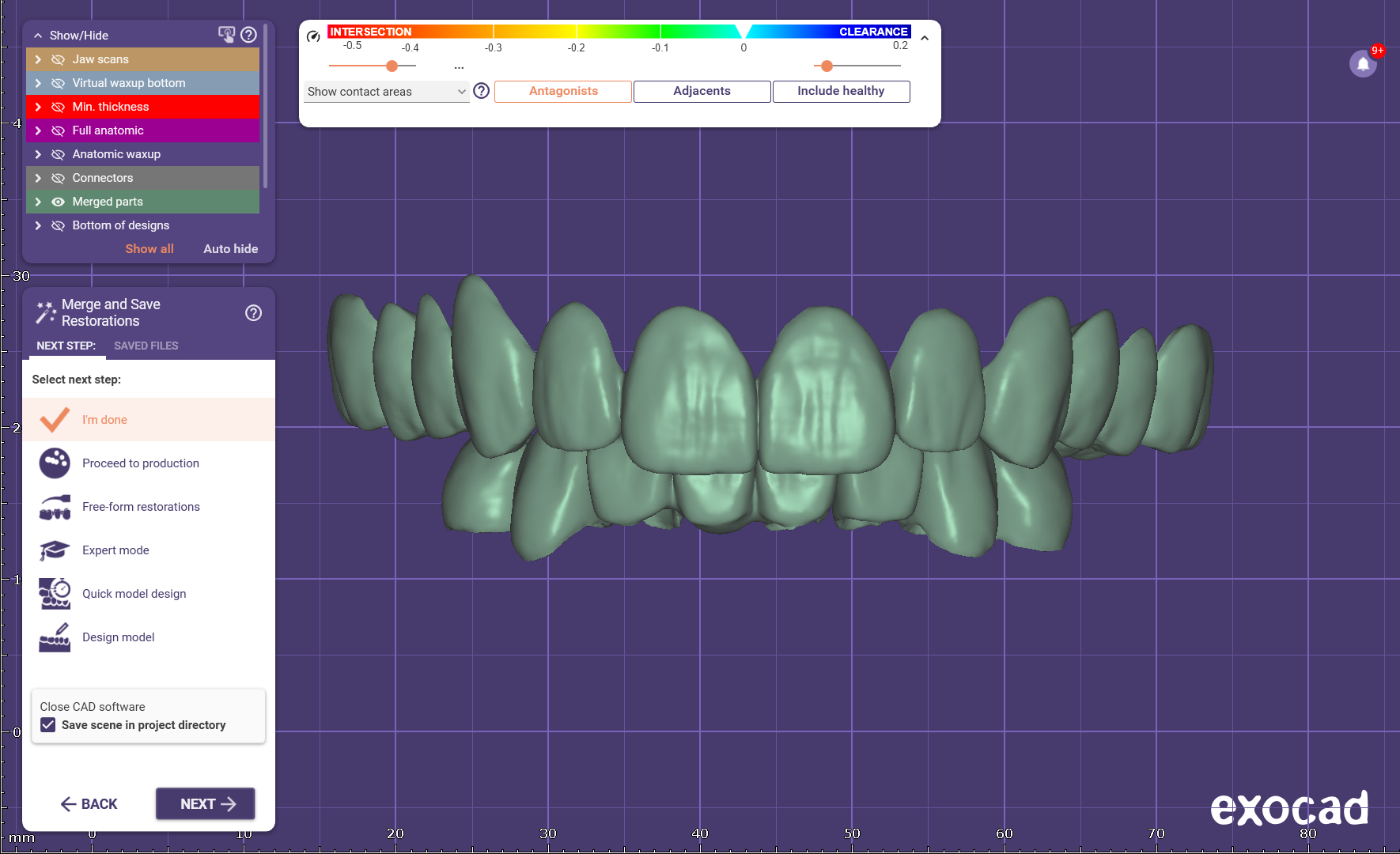Image resolution: width=1400 pixels, height=854 pixels.
Task: Click the Design model icon
Action: tap(55, 637)
